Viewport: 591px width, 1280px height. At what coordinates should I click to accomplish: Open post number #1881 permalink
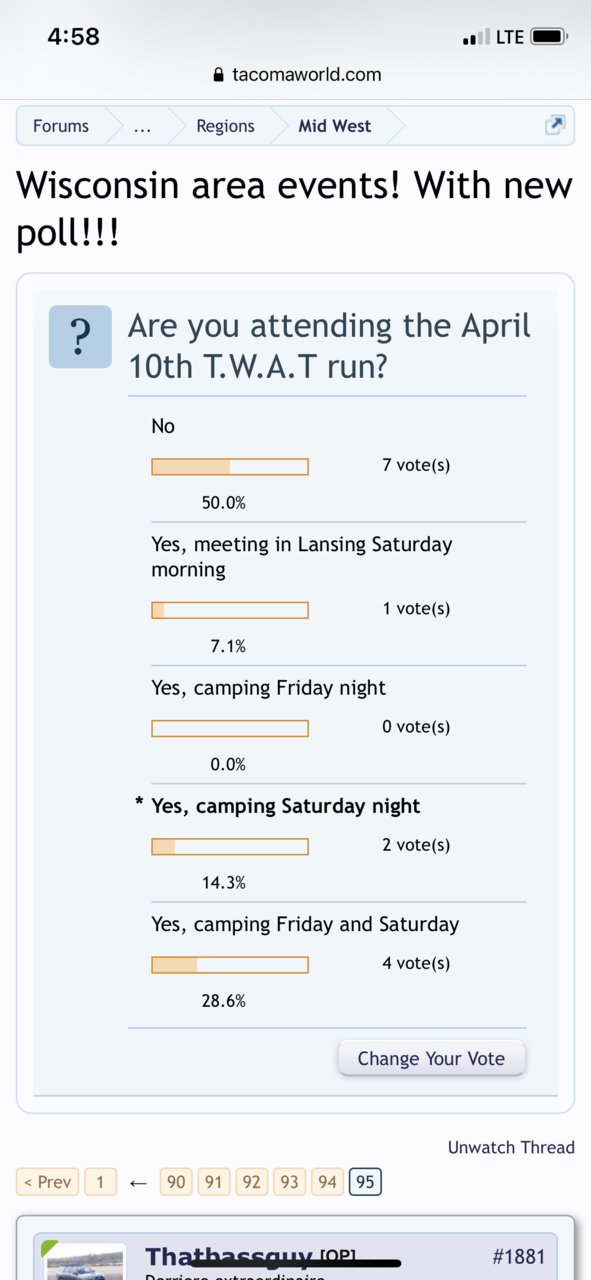[x=519, y=1256]
